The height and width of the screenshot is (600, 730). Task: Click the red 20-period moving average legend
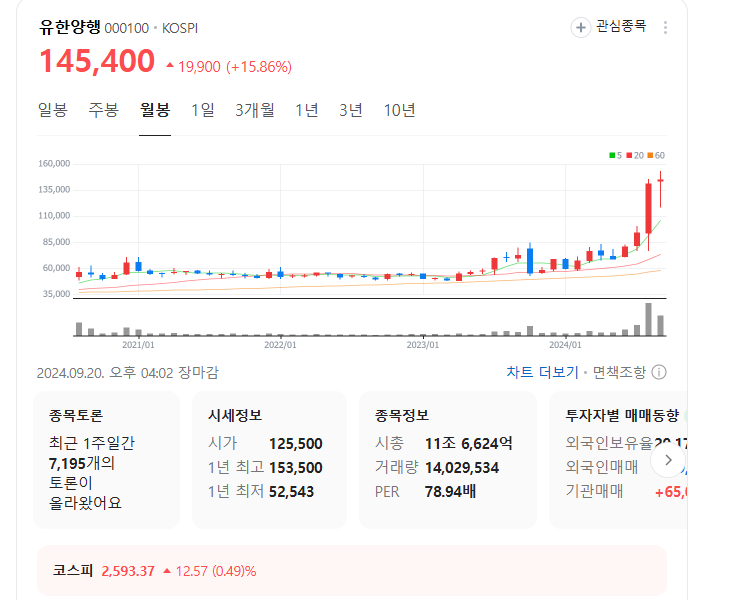click(635, 155)
